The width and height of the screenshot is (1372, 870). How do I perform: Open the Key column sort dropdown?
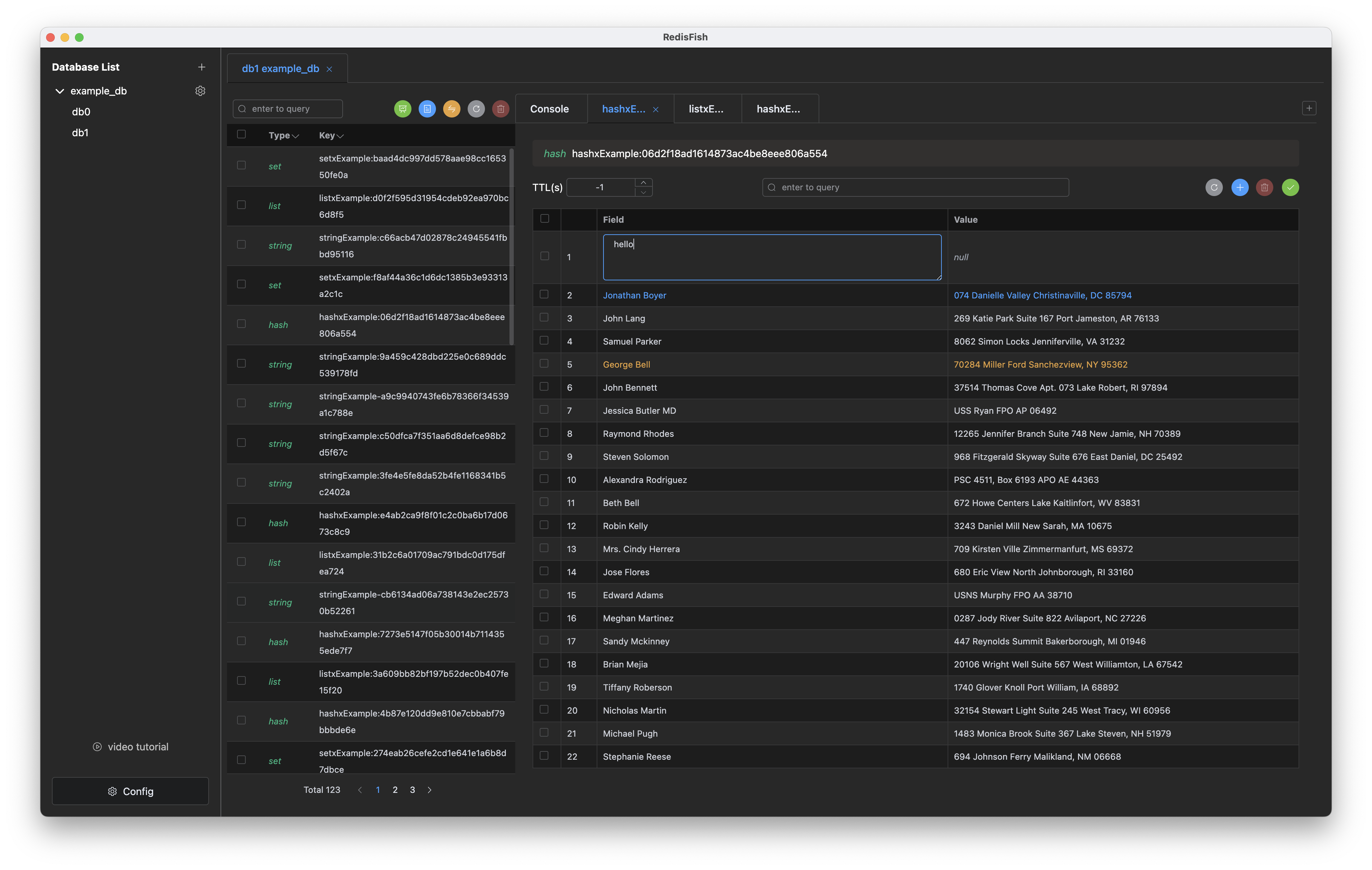coord(340,136)
